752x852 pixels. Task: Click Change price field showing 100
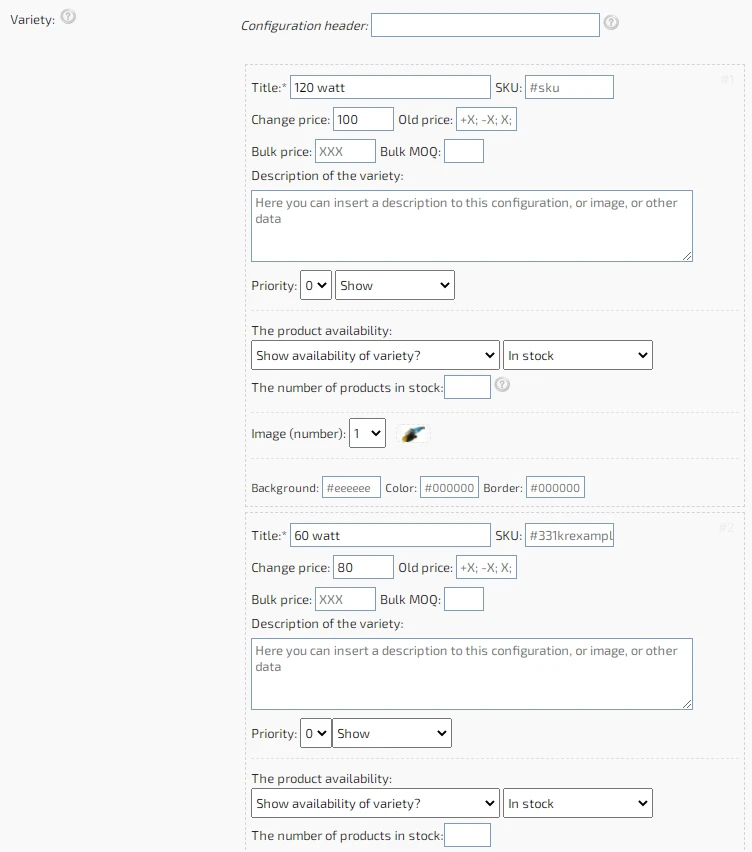pyautogui.click(x=363, y=119)
